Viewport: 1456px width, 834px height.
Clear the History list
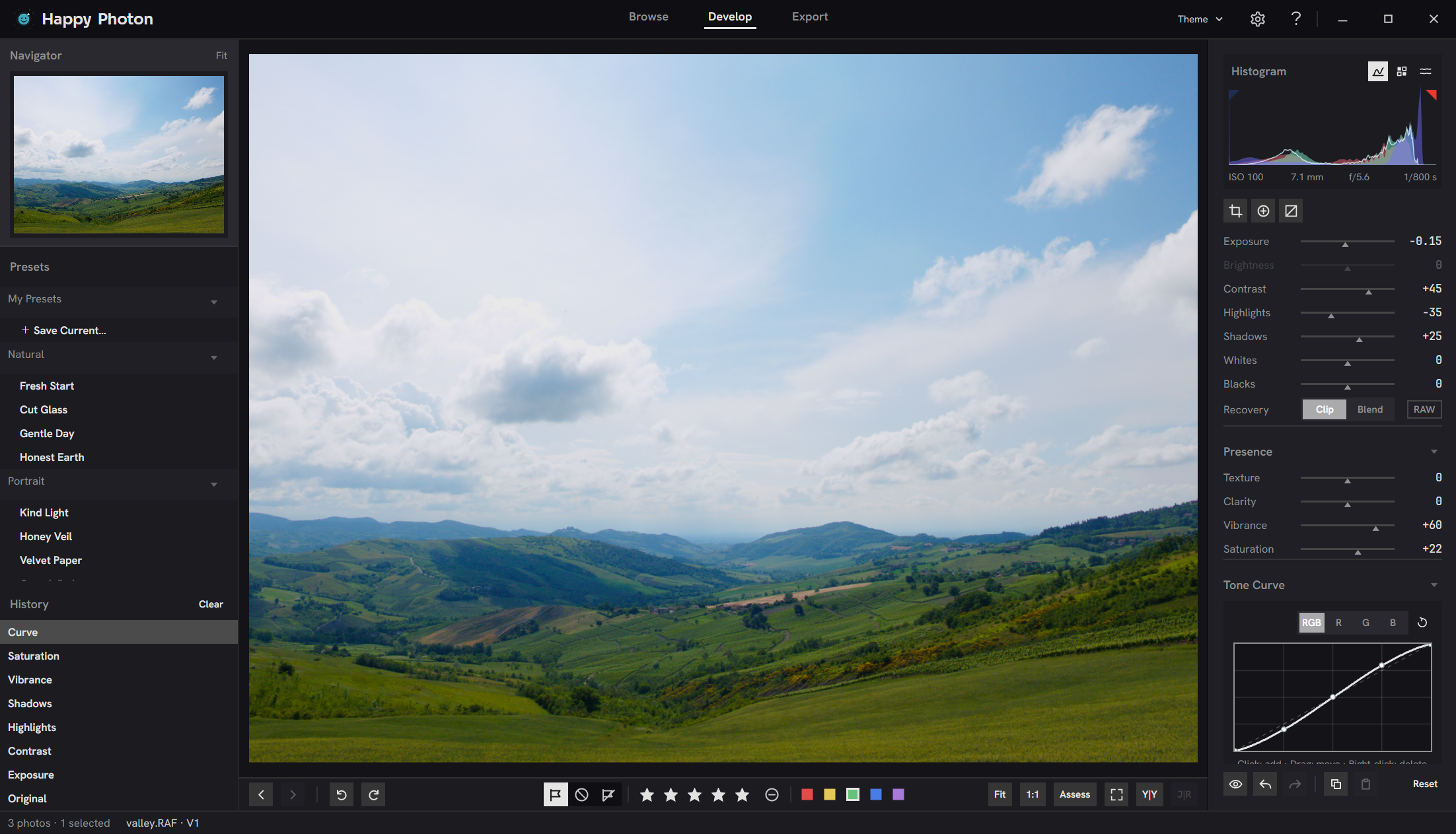(x=211, y=604)
